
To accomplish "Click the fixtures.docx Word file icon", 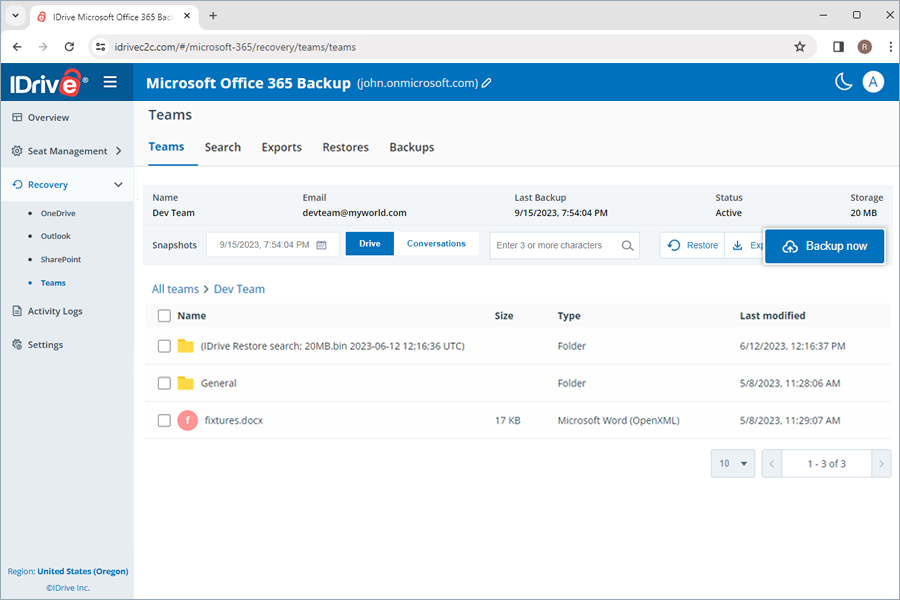I will point(187,420).
